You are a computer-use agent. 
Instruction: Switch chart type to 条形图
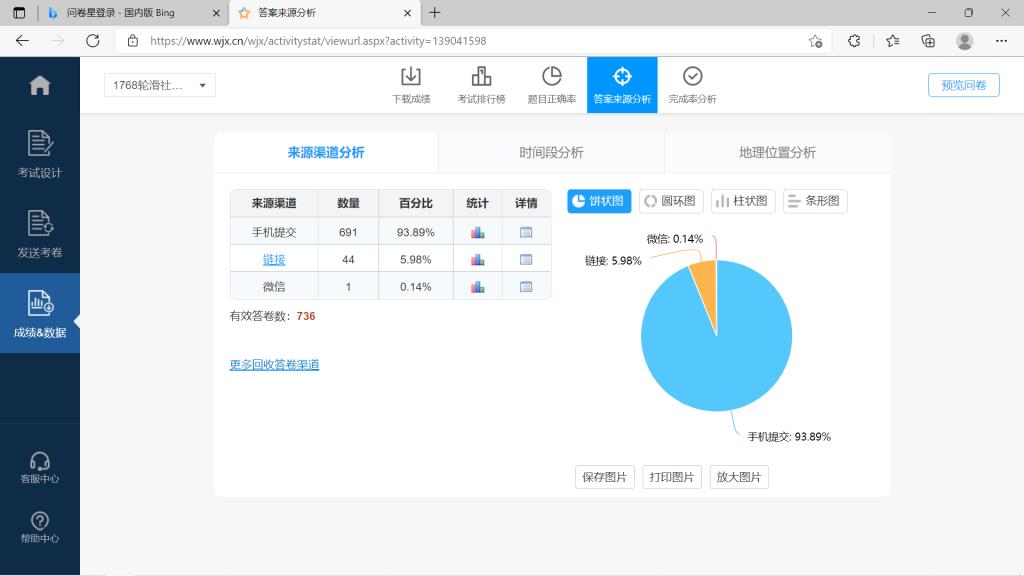[815, 201]
